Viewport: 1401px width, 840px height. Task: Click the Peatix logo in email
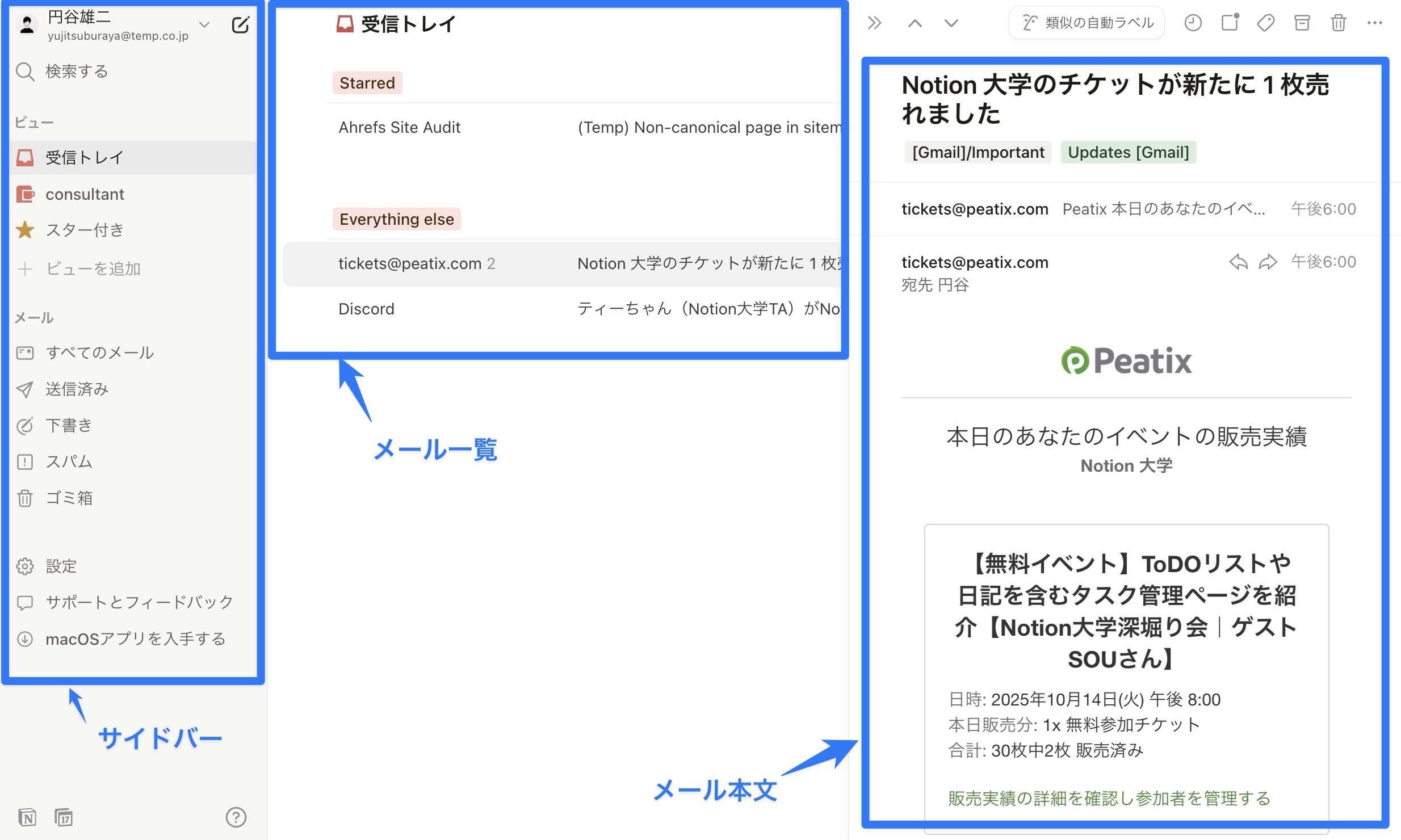pyautogui.click(x=1127, y=361)
